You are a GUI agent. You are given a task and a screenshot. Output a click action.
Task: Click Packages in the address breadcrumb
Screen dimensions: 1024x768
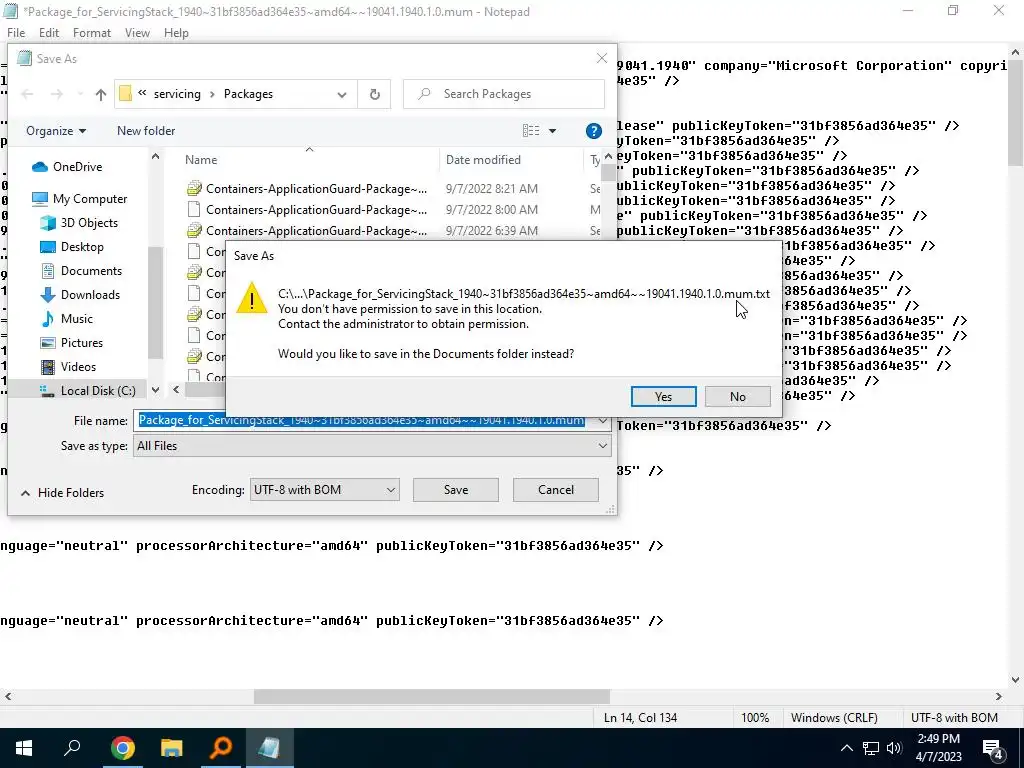click(248, 94)
